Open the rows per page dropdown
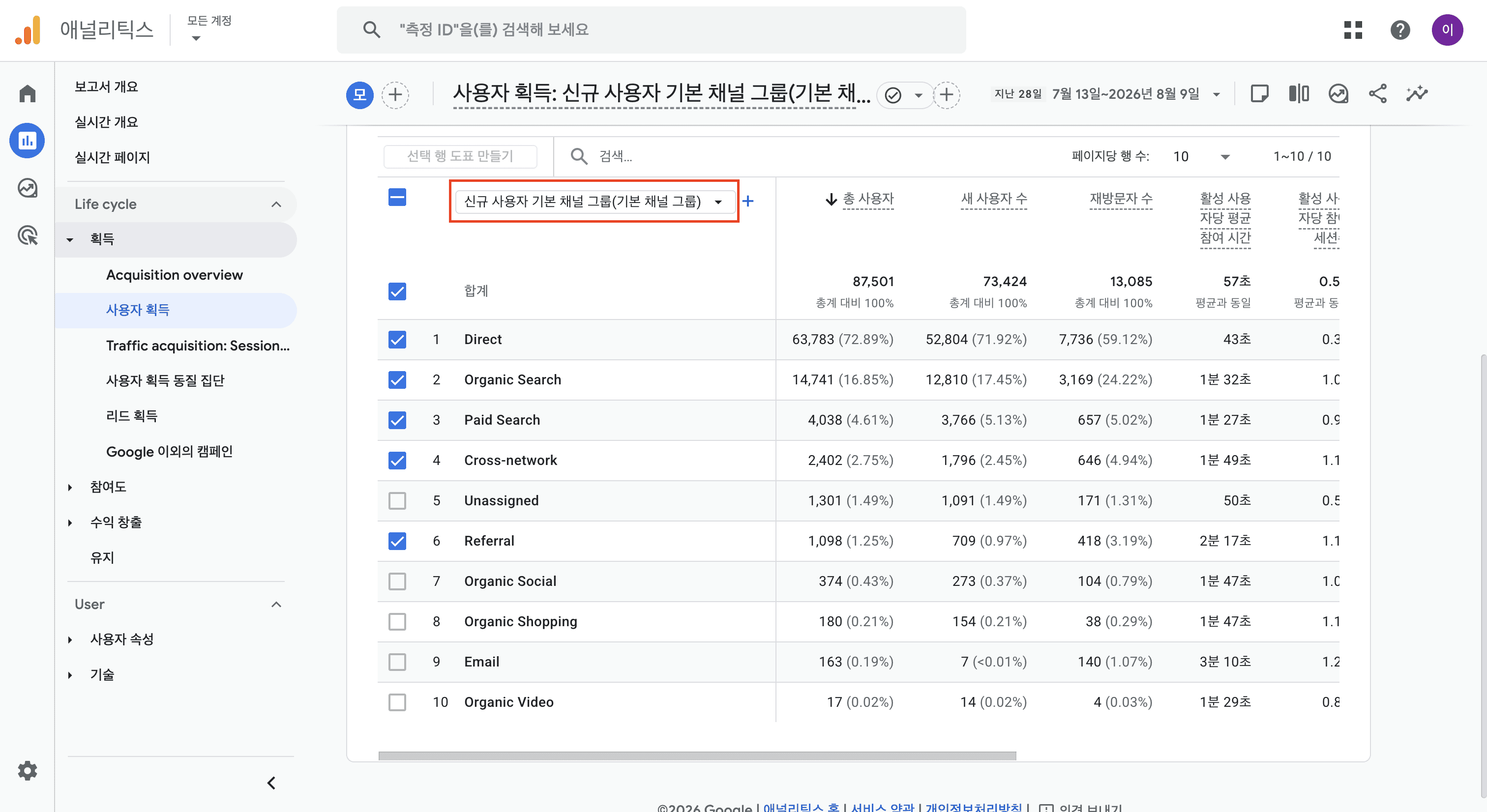Screen dimensions: 1487x812 tap(1201, 156)
